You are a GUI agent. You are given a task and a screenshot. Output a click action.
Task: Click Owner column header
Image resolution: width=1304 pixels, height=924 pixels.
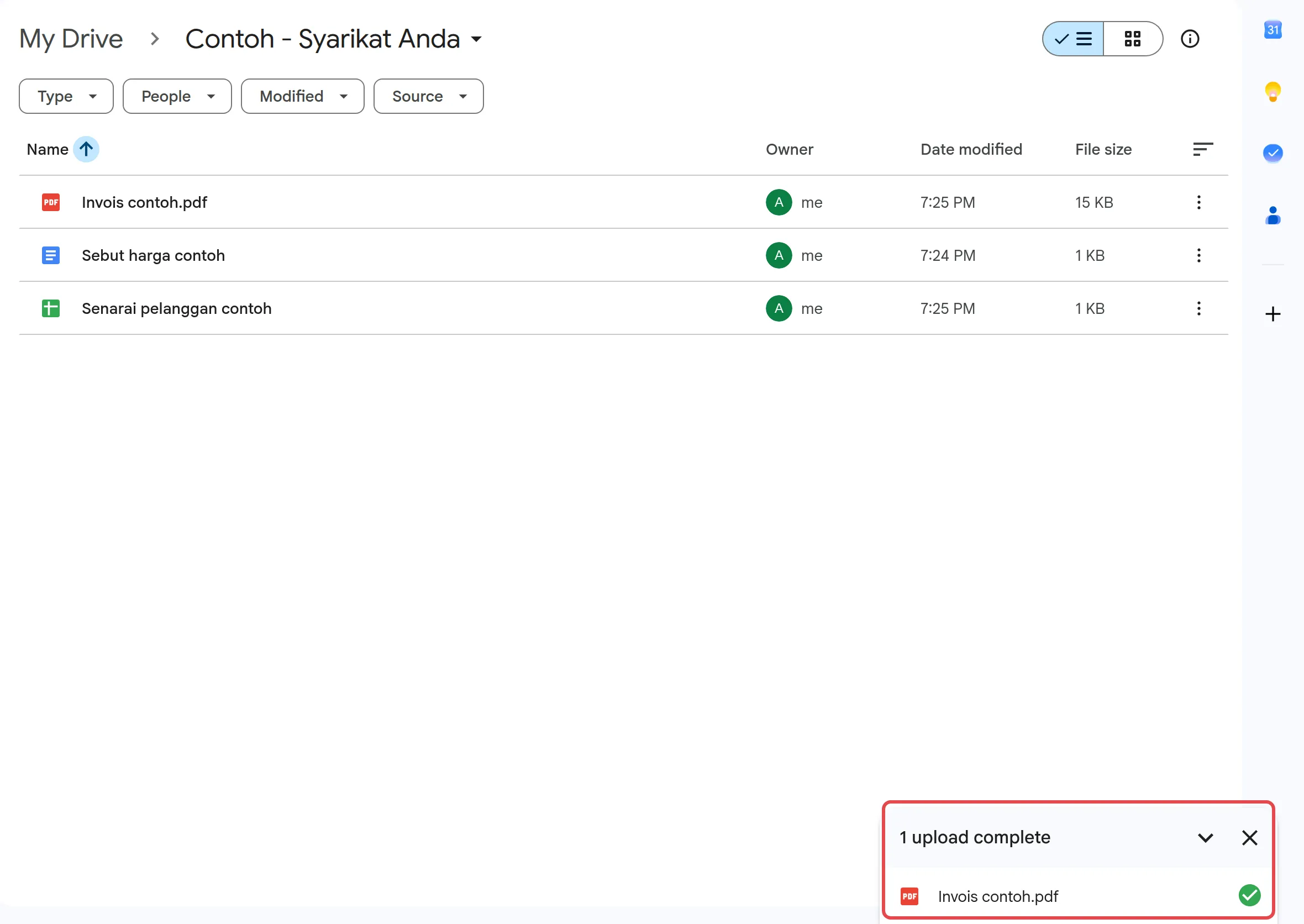[x=789, y=149]
